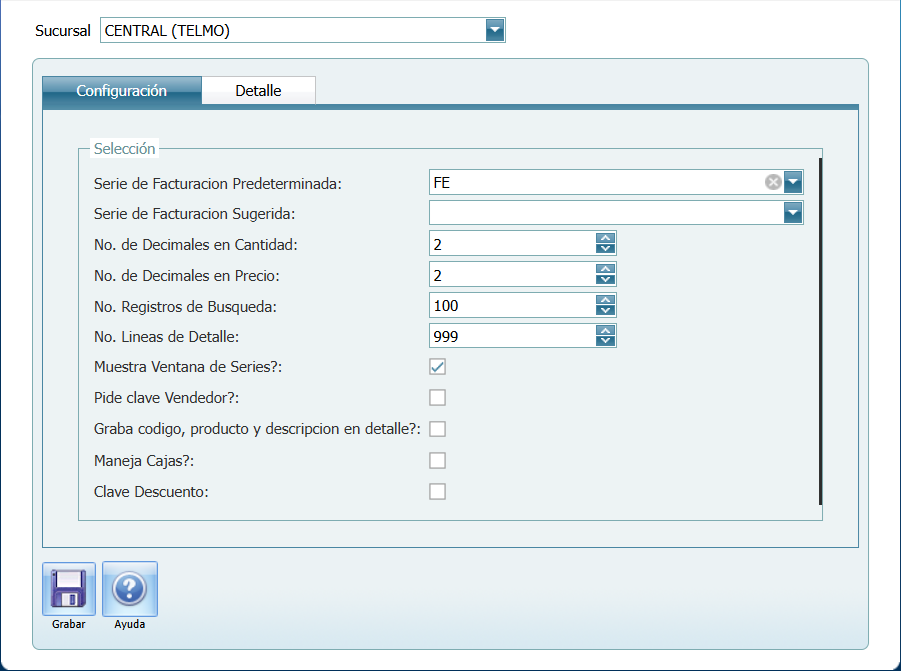901x671 pixels.
Task: Open Serie de Facturacion Predeterminada dropdown
Action: point(793,182)
